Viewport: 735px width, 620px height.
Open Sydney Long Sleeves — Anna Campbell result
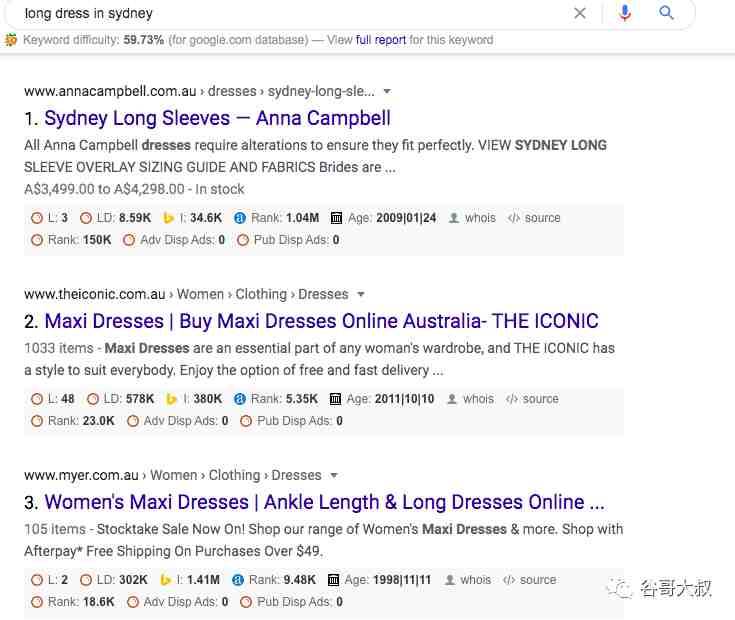coord(217,118)
